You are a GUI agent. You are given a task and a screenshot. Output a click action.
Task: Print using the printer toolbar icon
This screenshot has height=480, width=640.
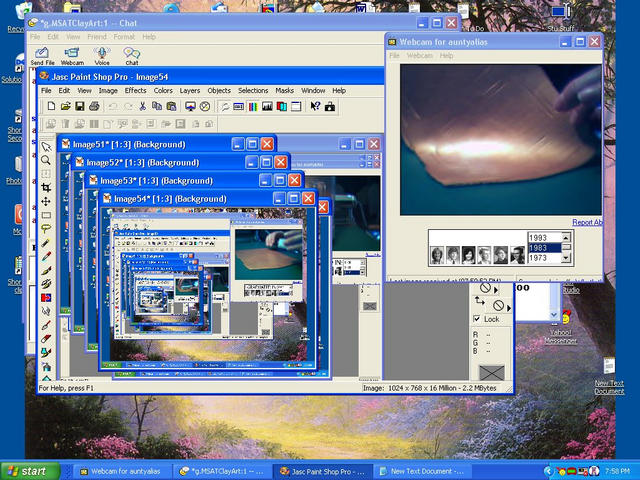pos(94,107)
